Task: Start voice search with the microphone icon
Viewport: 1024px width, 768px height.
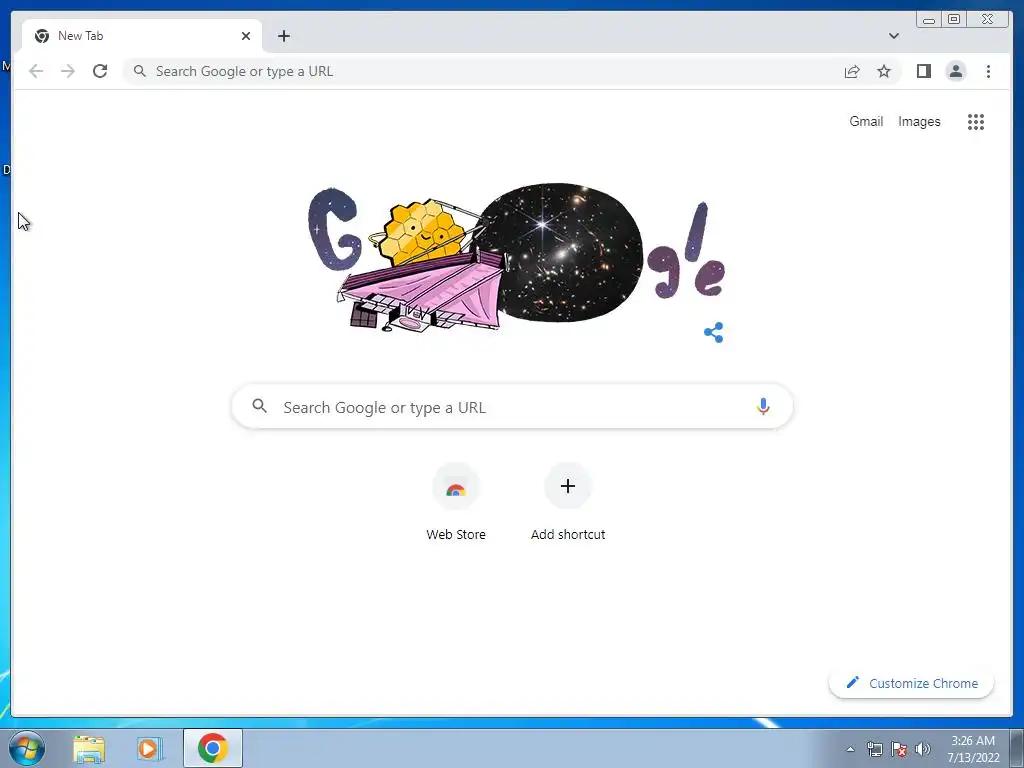Action: (763, 406)
